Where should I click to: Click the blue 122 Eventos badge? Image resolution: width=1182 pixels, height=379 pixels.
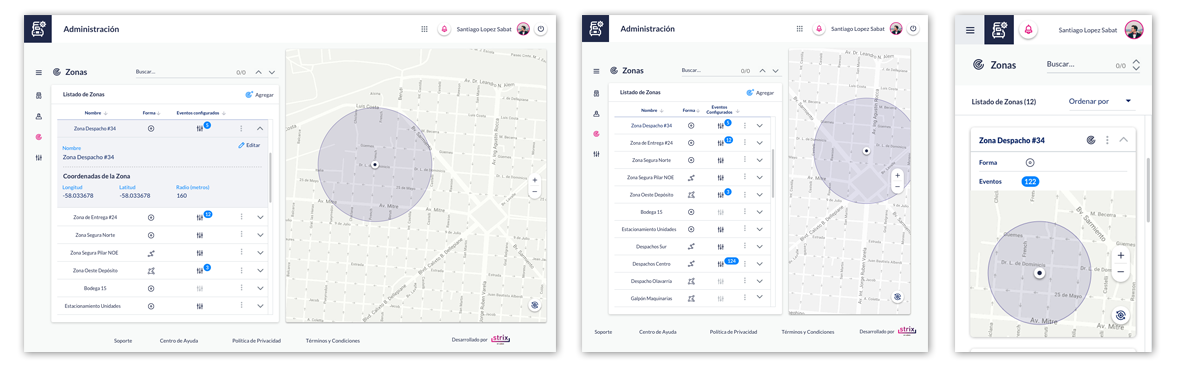1030,182
